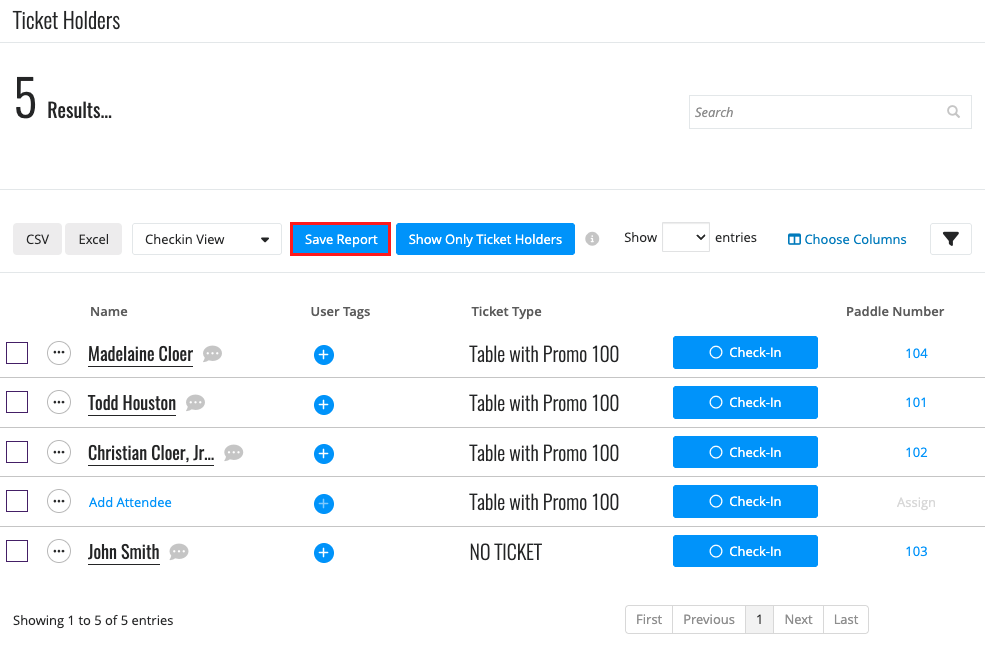
Task: Check in the unassigned Add Attendee ticket
Action: 745,501
